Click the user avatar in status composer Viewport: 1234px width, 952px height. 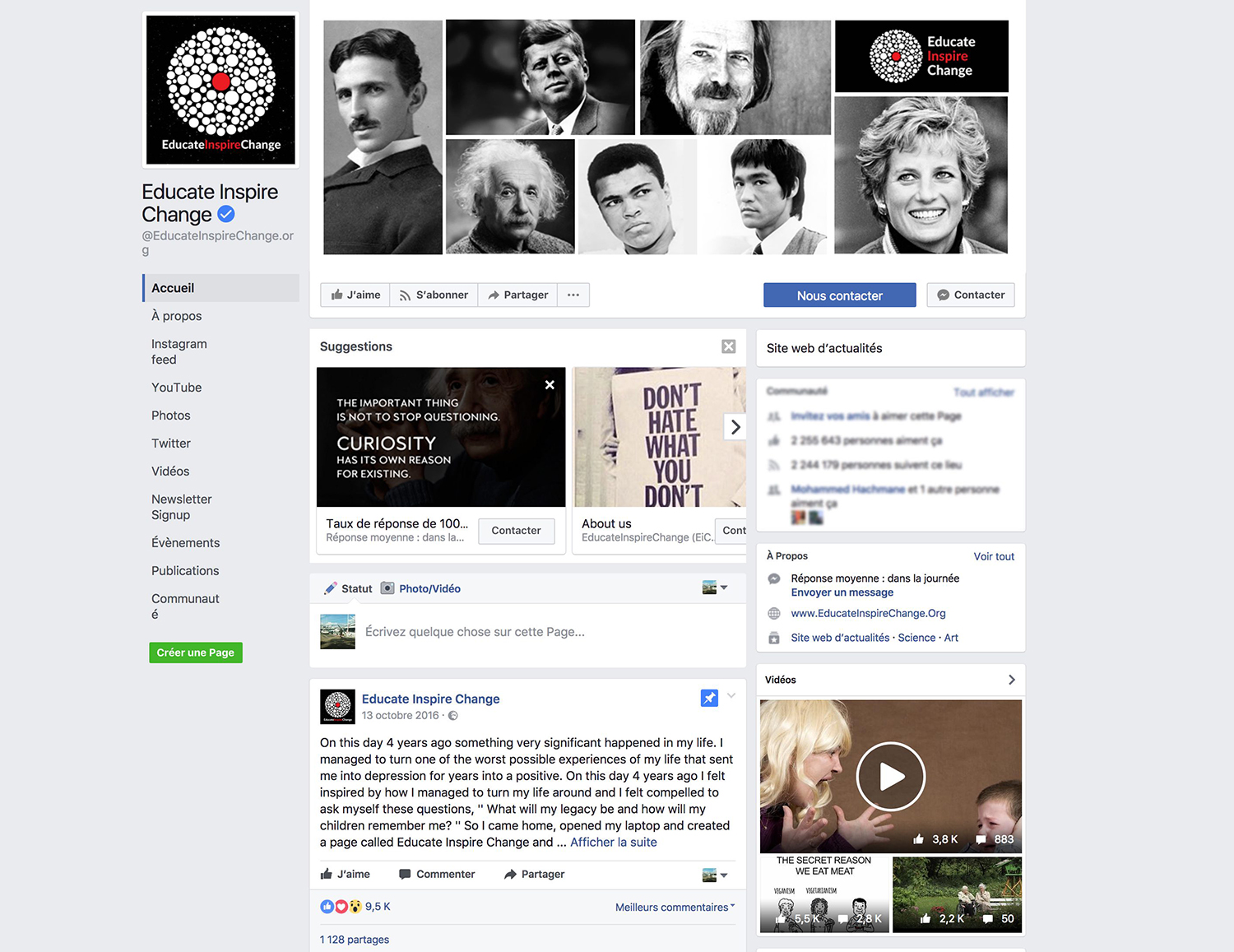337,632
